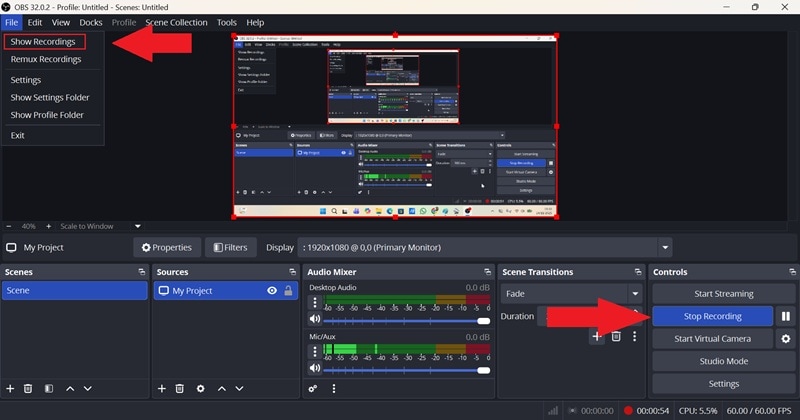Viewport: 800px width, 420px height.
Task: Float the Scene Transitions dock
Action: pos(638,272)
